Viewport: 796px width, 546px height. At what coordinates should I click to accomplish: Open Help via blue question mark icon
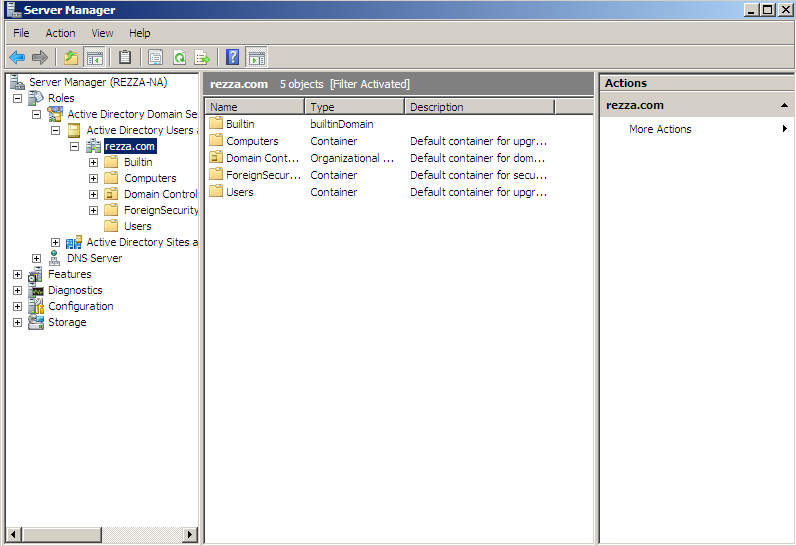[x=233, y=57]
